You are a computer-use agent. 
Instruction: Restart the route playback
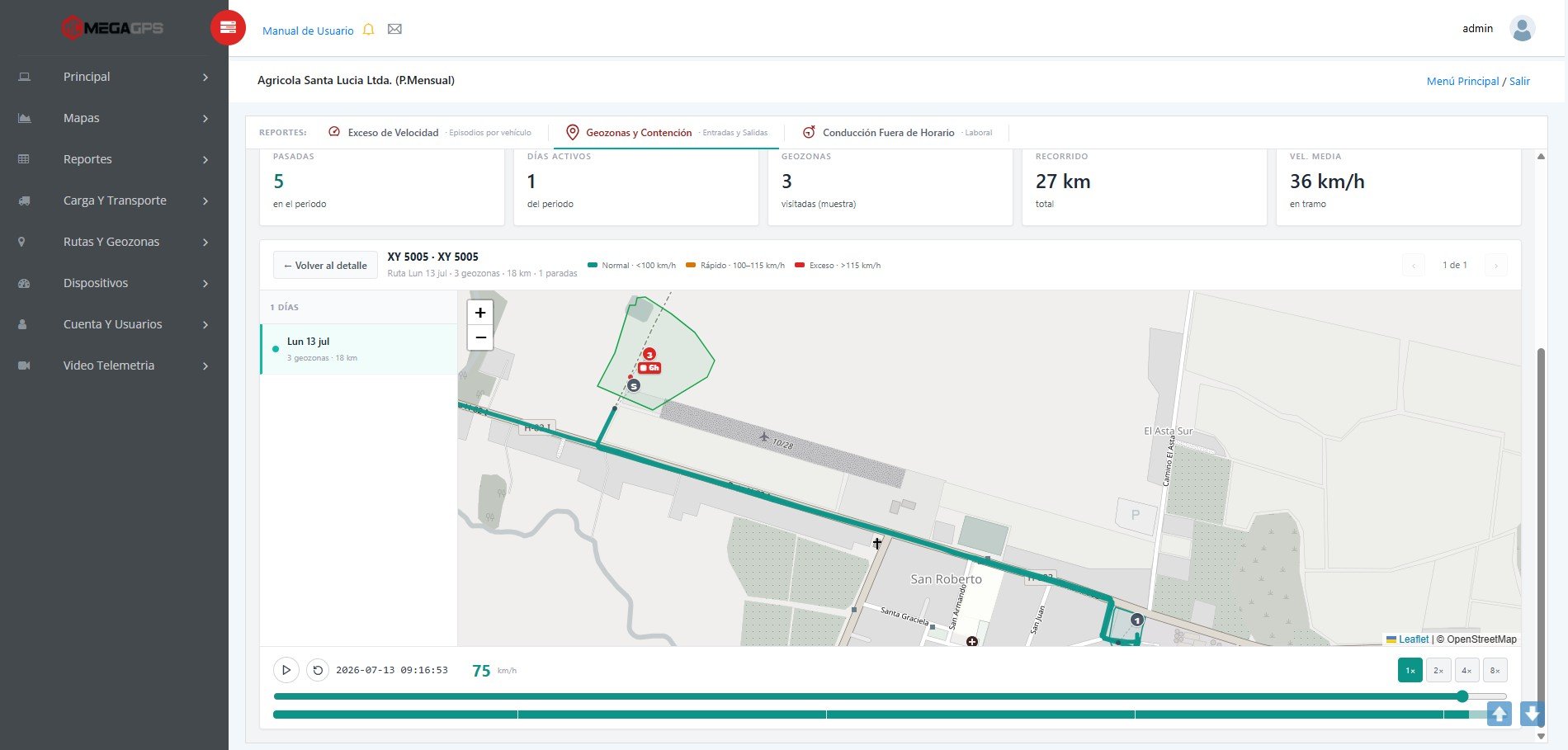pyautogui.click(x=318, y=670)
